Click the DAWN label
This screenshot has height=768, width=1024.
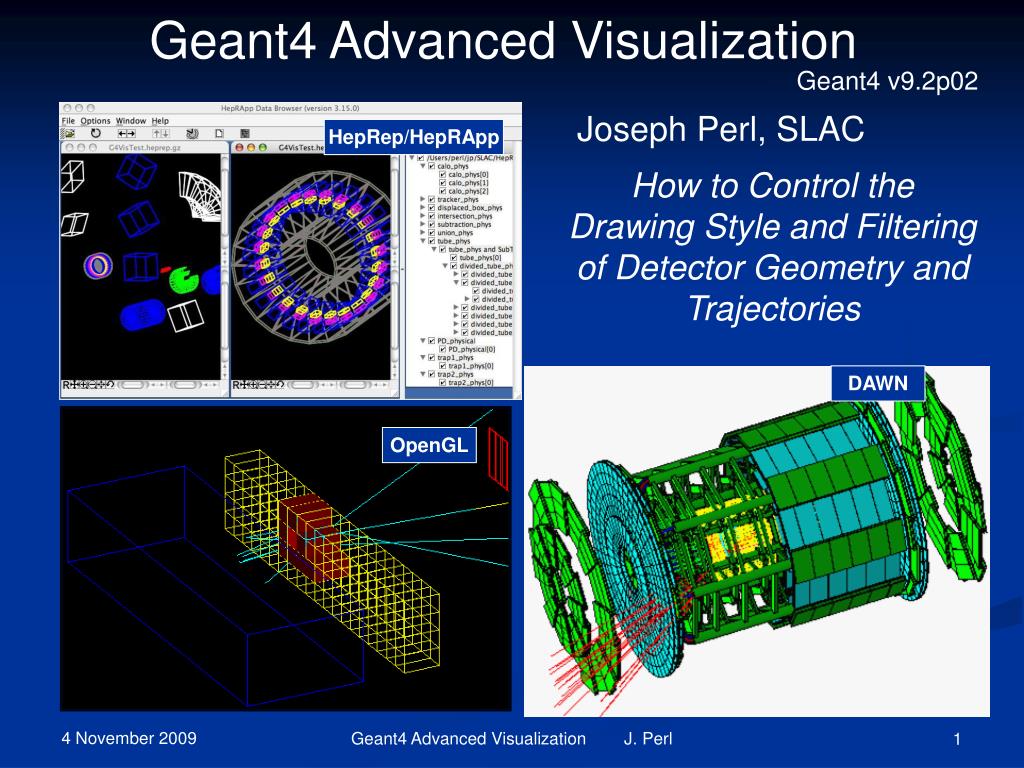878,383
